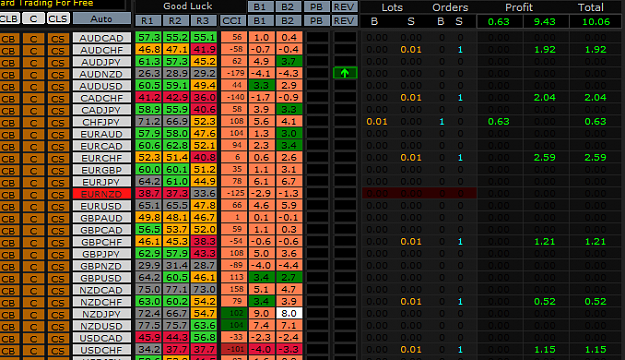Click the REV cell in AUDCAD row

coord(345,37)
